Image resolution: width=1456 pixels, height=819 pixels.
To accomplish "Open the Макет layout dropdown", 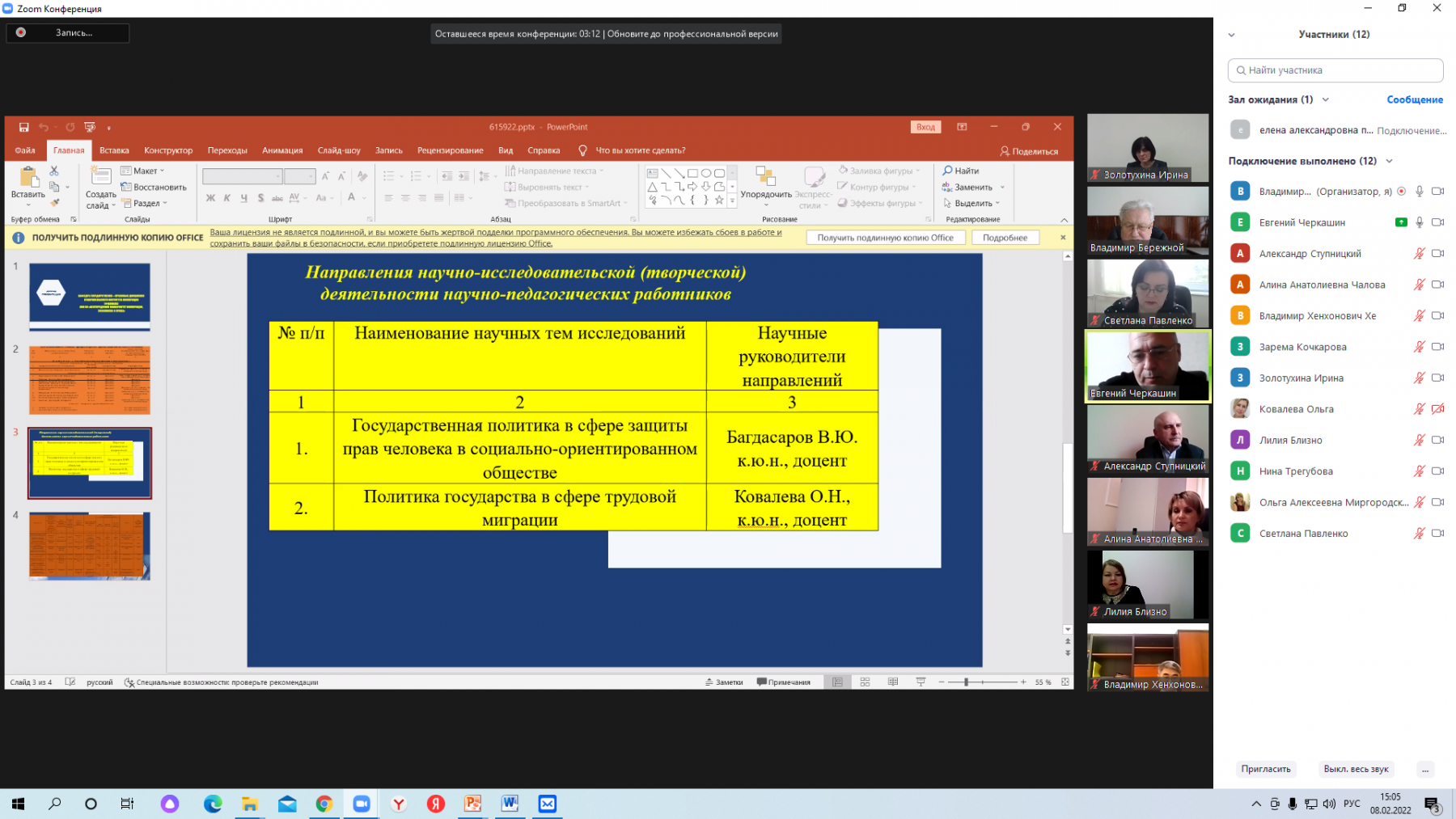I will 143,171.
